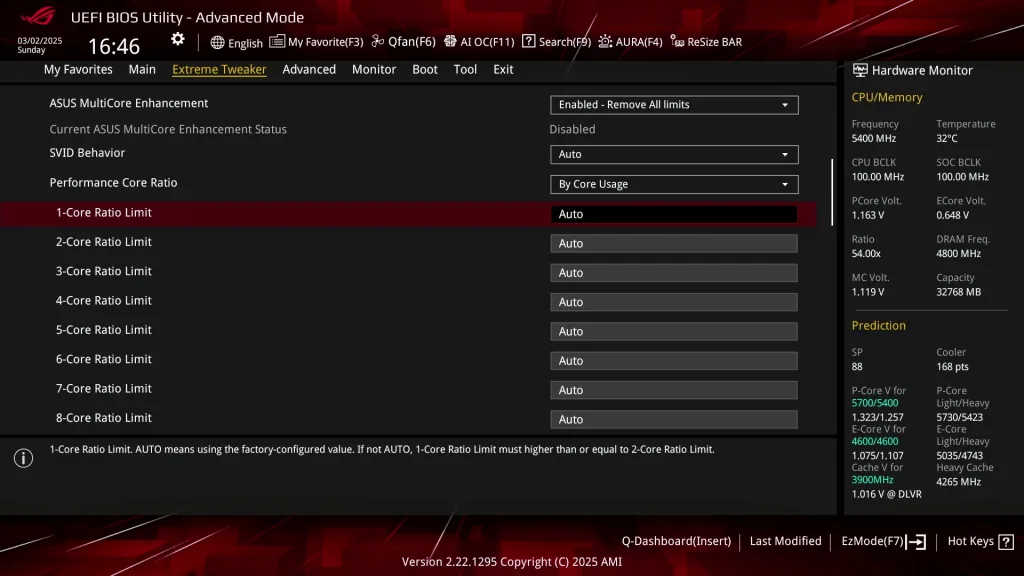Click the 2-Core Ratio Limit field
1024x576 pixels.
pyautogui.click(x=674, y=244)
